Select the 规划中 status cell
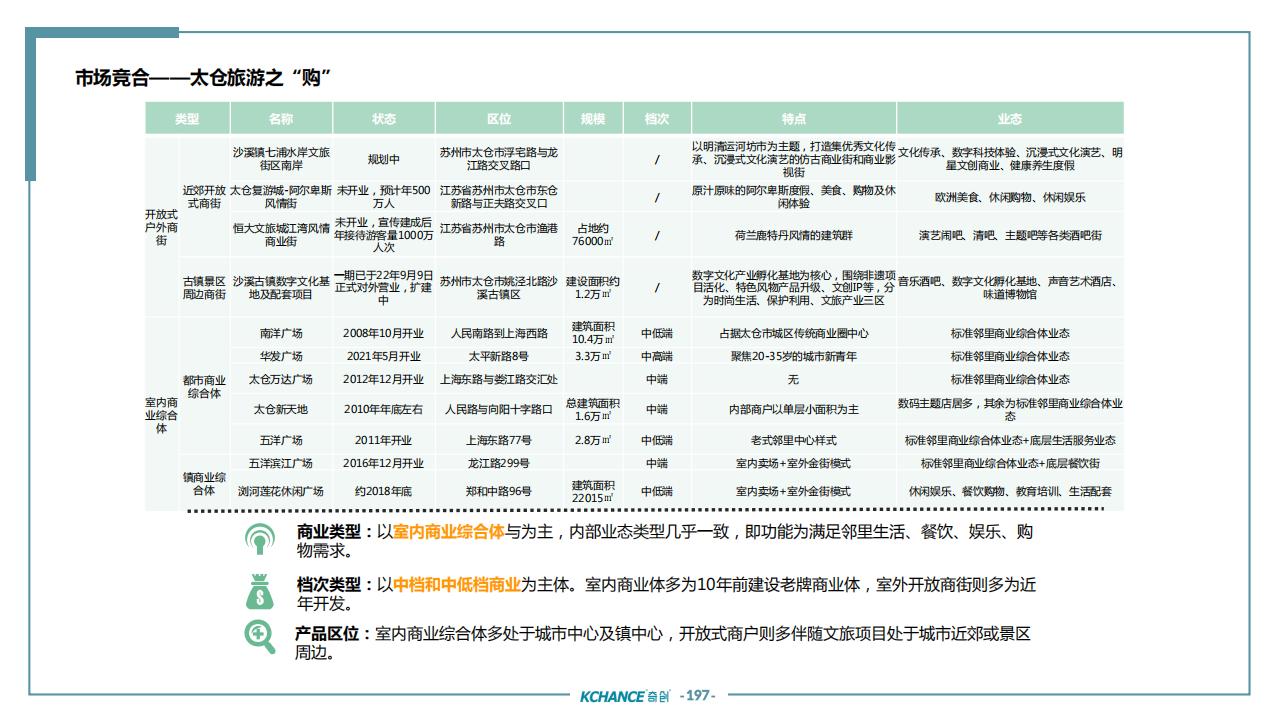This screenshot has height=720, width=1280. (x=384, y=158)
